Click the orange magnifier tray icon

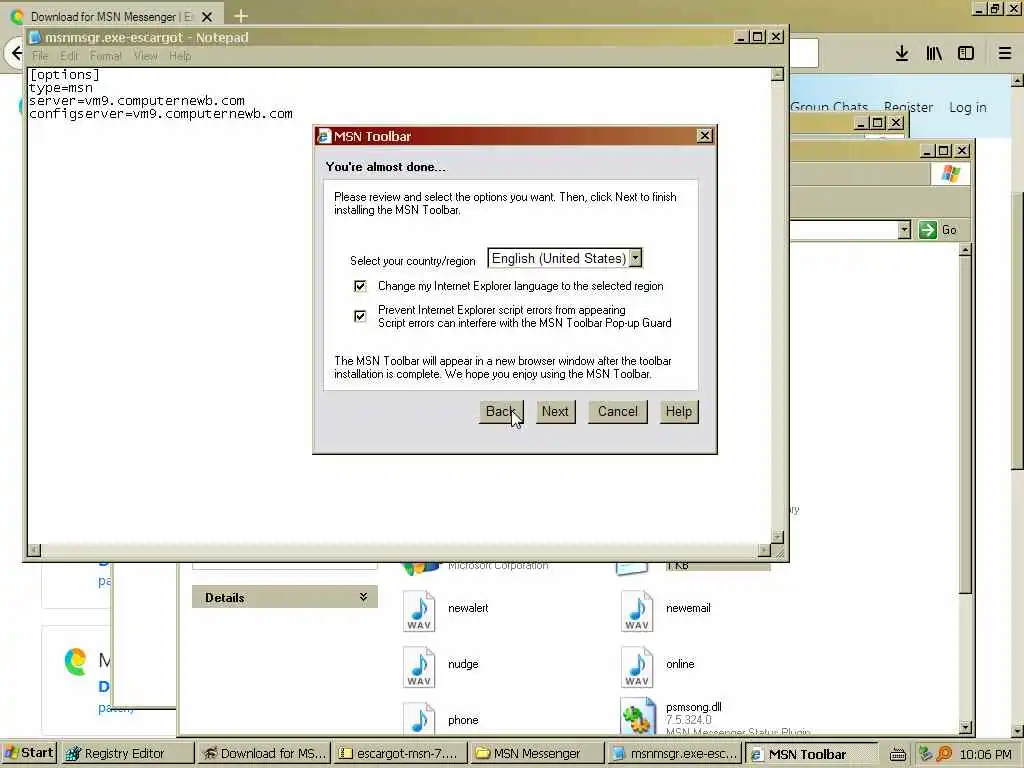tap(944, 754)
